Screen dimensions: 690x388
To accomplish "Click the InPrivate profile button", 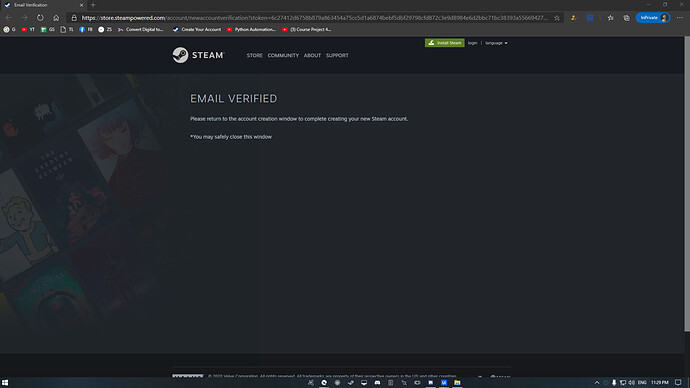I will [653, 18].
